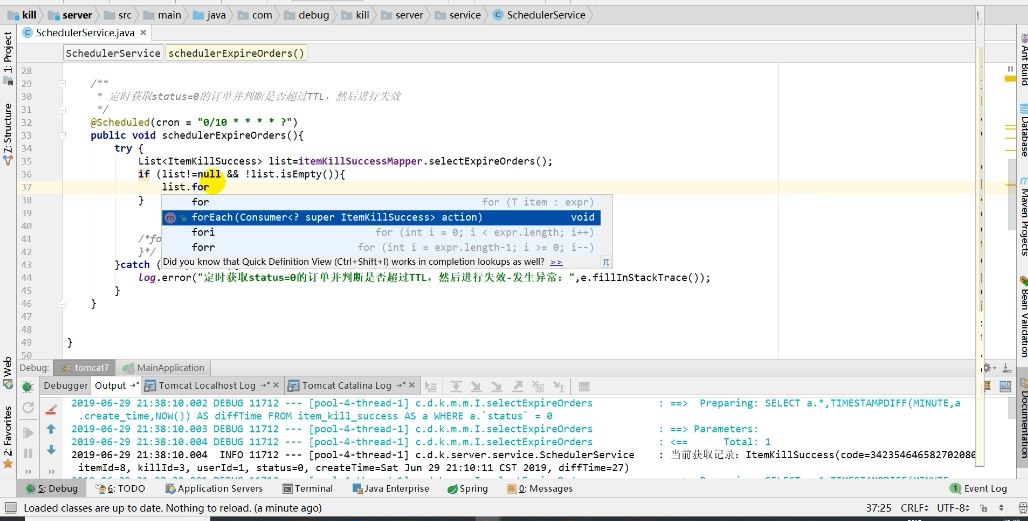Screen dimensions: 1028x521
Task: Select the forr completion template
Action: coord(381,248)
